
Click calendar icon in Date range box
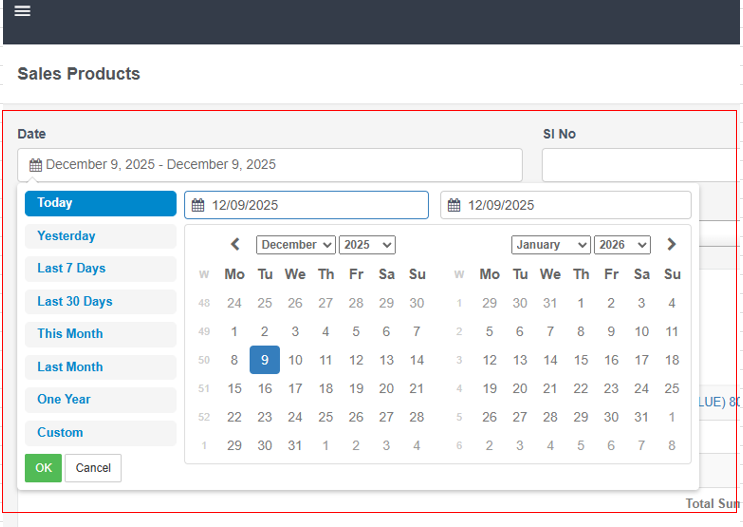click(35, 165)
